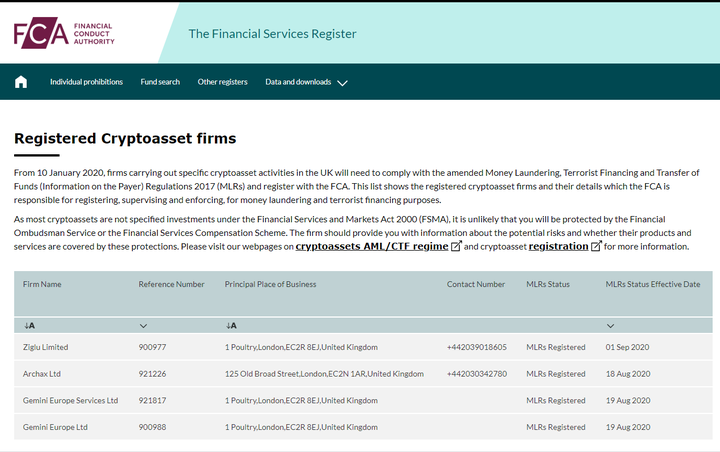The height and width of the screenshot is (452, 720).
Task: Click The Financial Services Register title
Action: coord(272,34)
